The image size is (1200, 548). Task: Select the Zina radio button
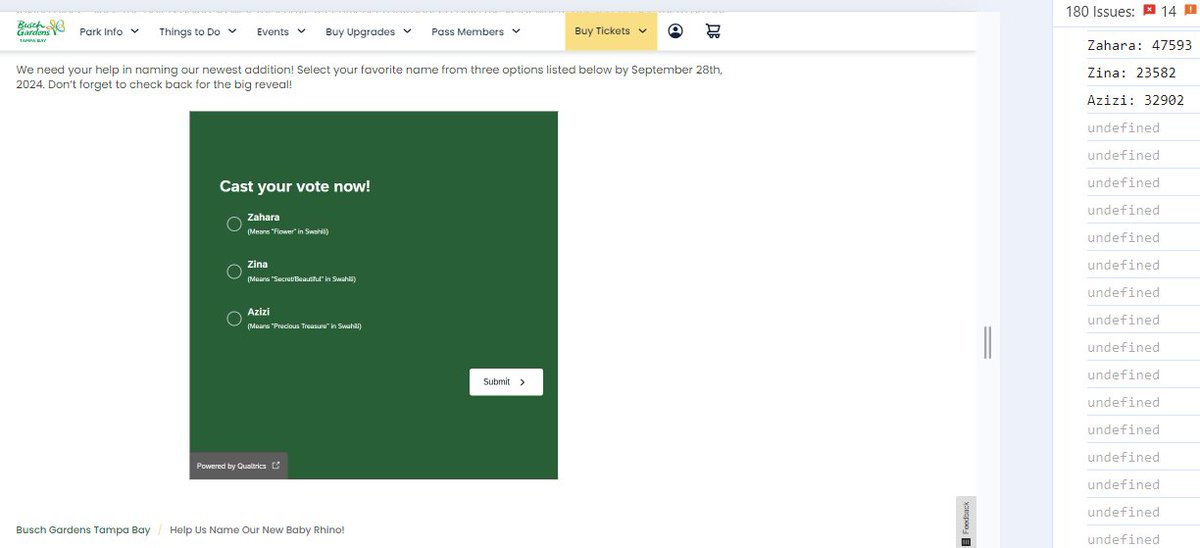tap(234, 271)
